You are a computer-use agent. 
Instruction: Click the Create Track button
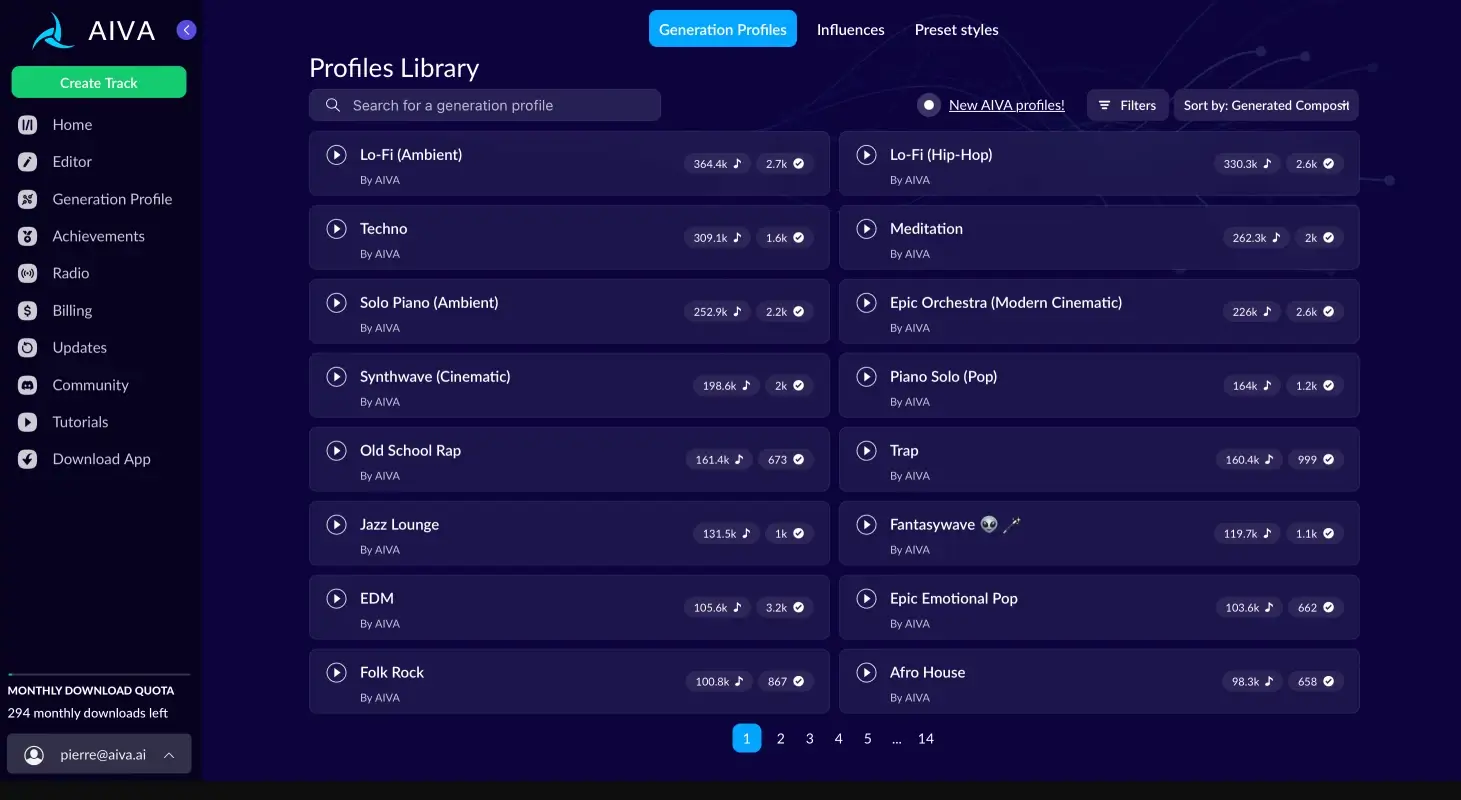coord(99,82)
